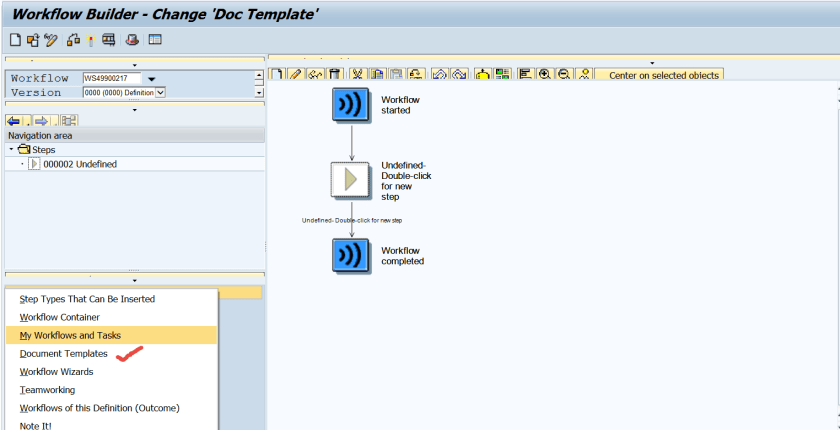
Task: Click the tree layout icon beside navigation arrows
Action: (69, 120)
